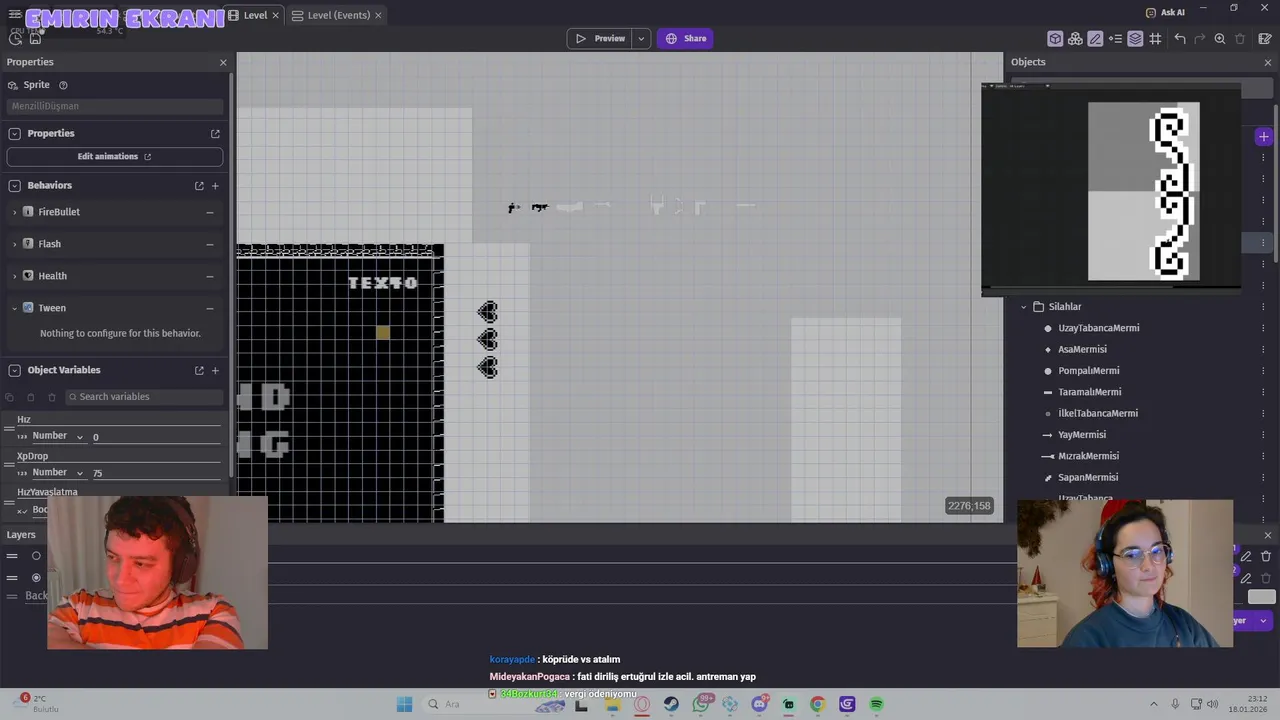Delete the selected variable trash icon

52,397
